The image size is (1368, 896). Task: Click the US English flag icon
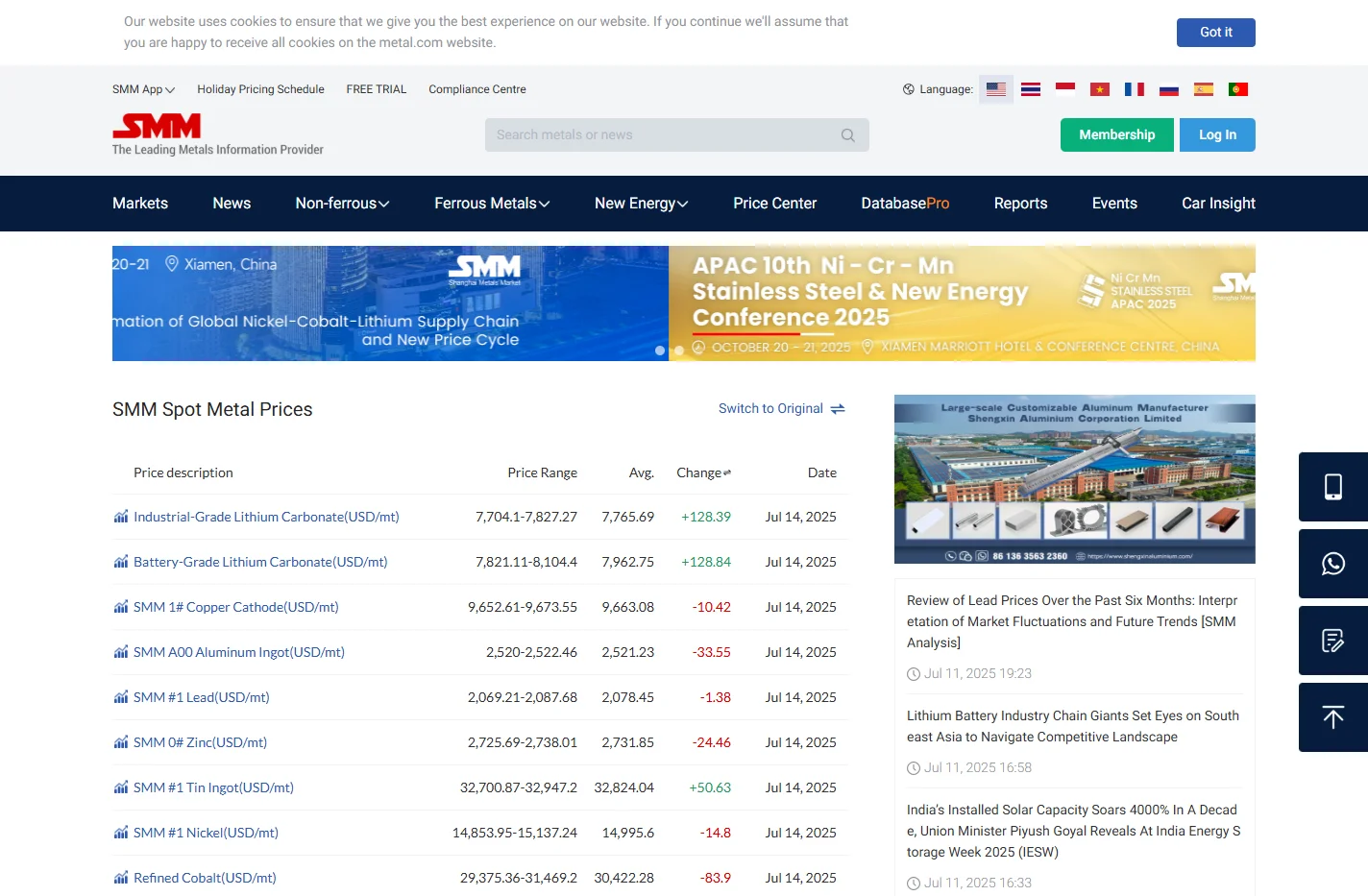pos(996,89)
